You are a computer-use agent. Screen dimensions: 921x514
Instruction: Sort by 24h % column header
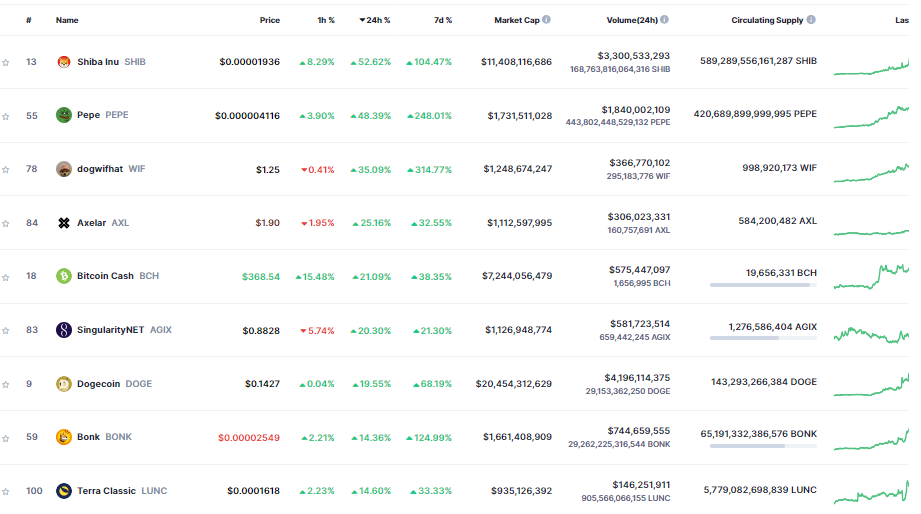click(x=375, y=20)
